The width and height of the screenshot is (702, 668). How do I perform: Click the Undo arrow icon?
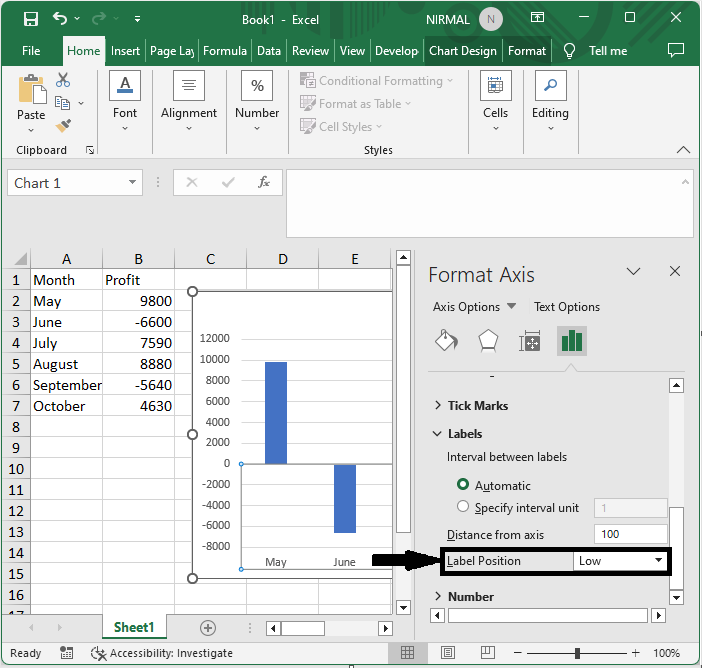click(61, 19)
